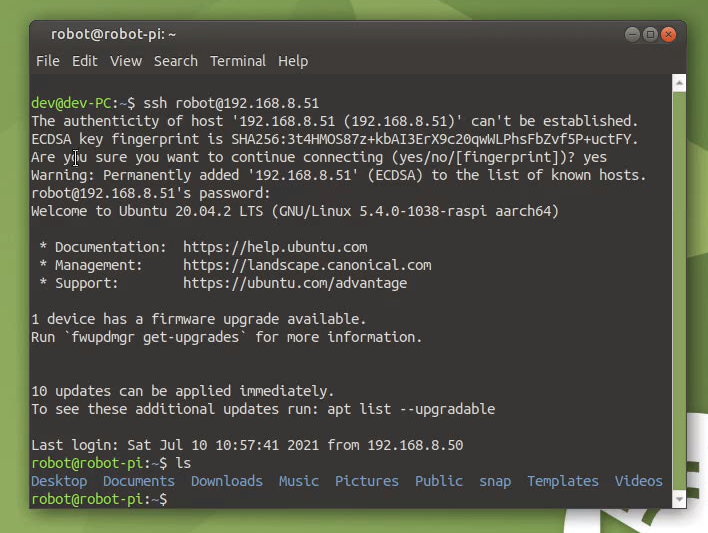
Task: Click the 'Welcome to Ubuntu 20.04.2 LTS' line
Action: click(295, 211)
